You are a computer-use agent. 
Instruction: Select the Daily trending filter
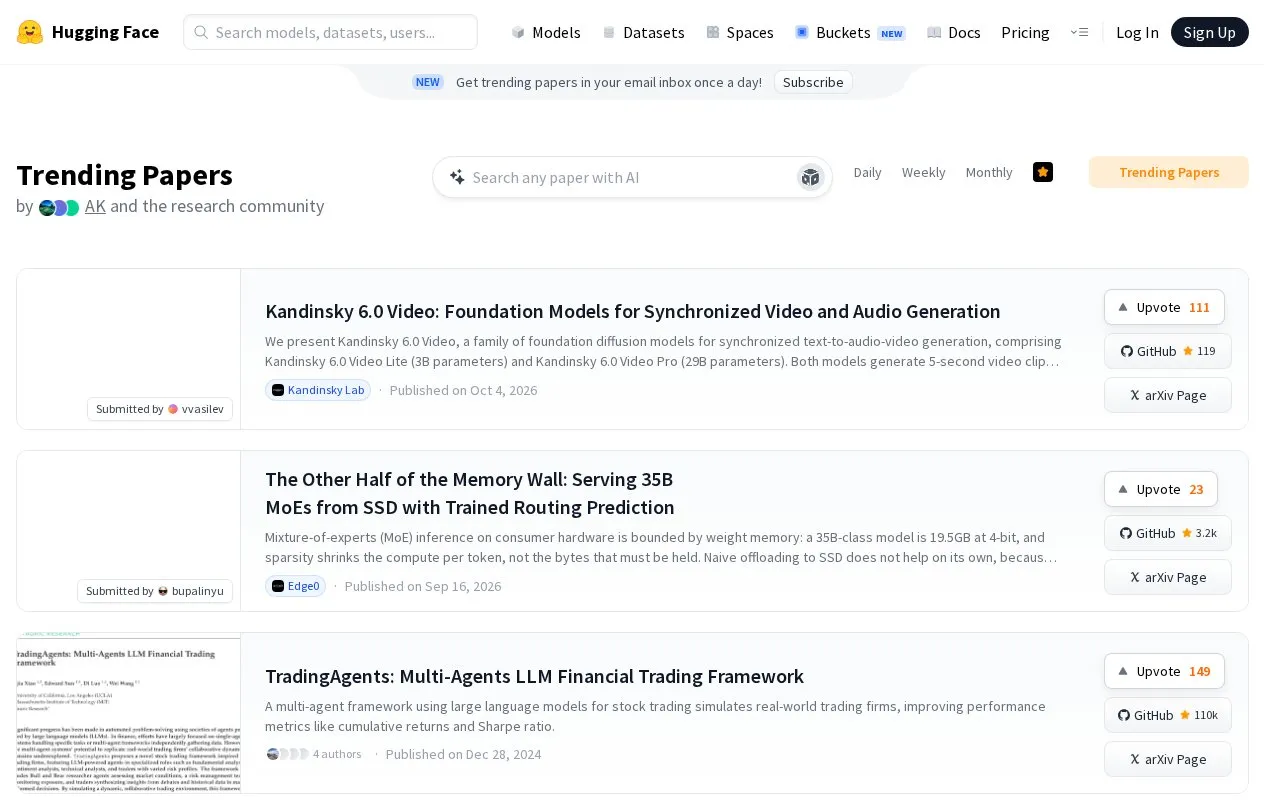[868, 172]
